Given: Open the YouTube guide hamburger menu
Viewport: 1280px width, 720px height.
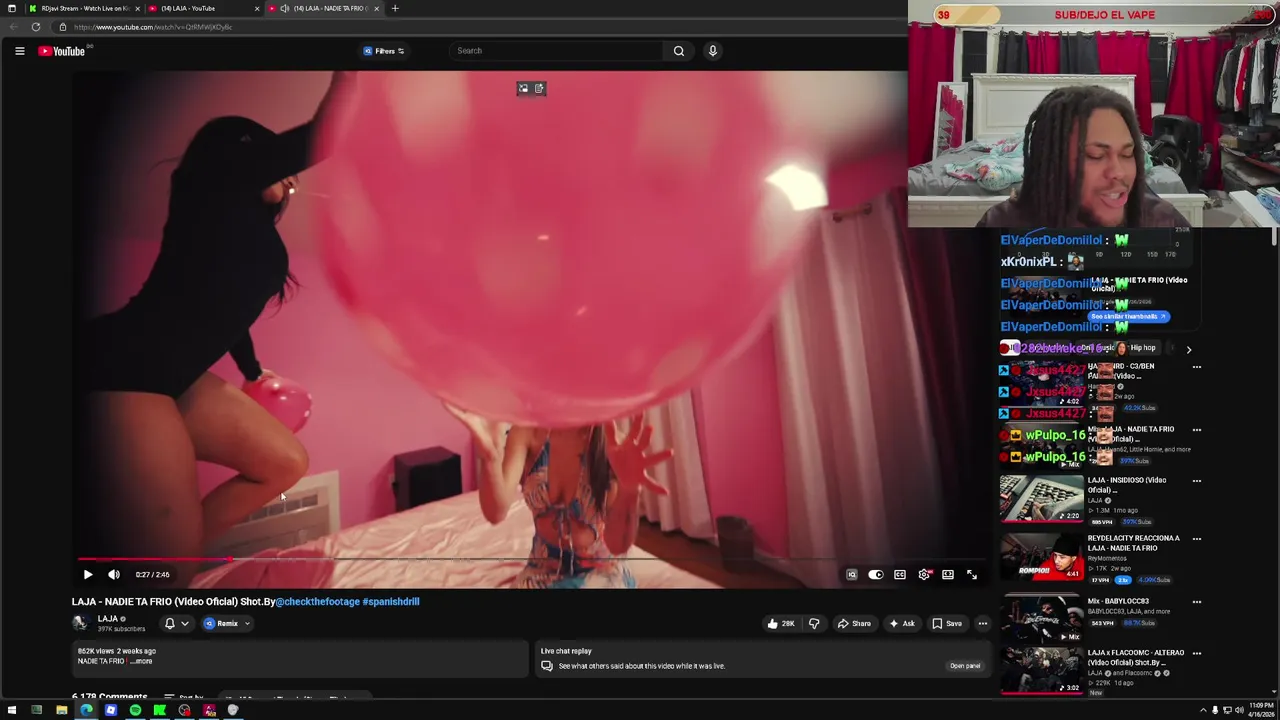Looking at the screenshot, I should pyautogui.click(x=19, y=51).
